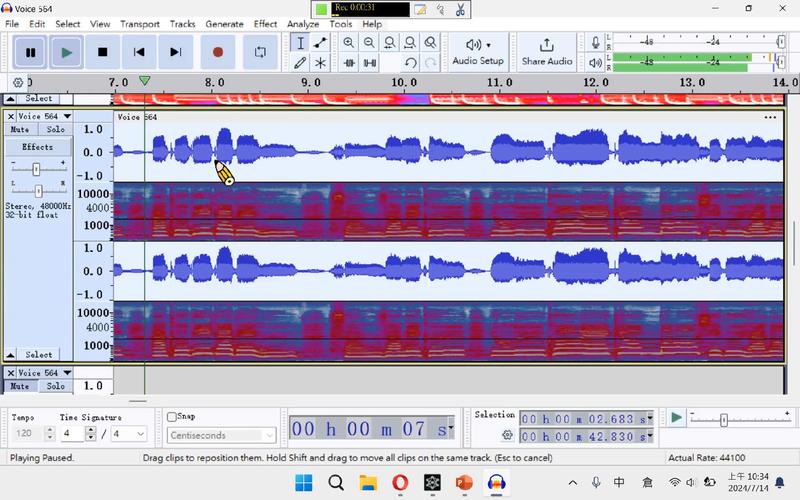Open selection settings gear icon
800x500 pixels.
coord(507,435)
